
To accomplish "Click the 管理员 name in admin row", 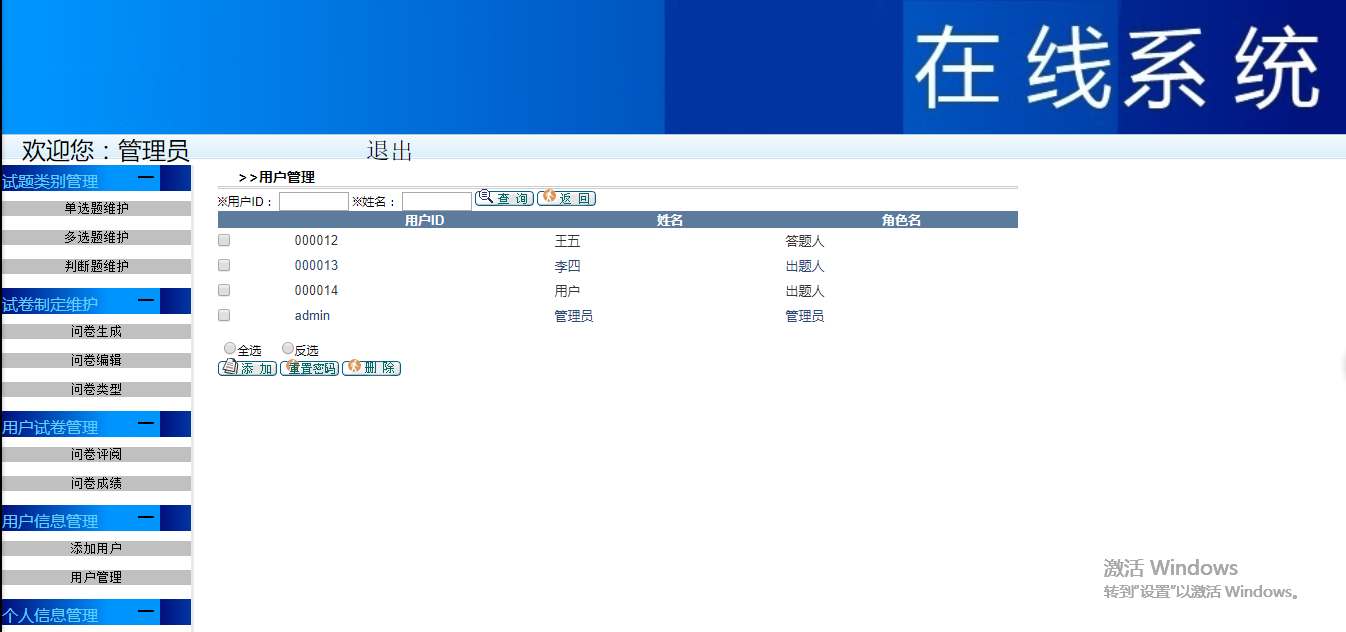I will click(574, 316).
